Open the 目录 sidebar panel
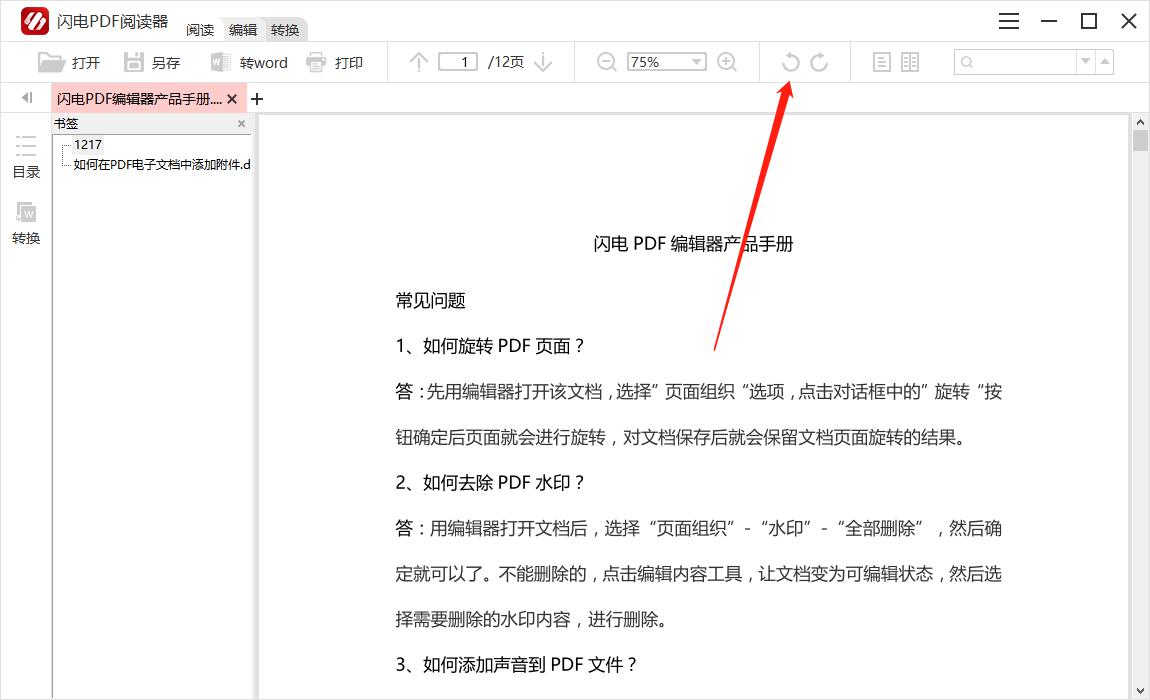 point(26,157)
